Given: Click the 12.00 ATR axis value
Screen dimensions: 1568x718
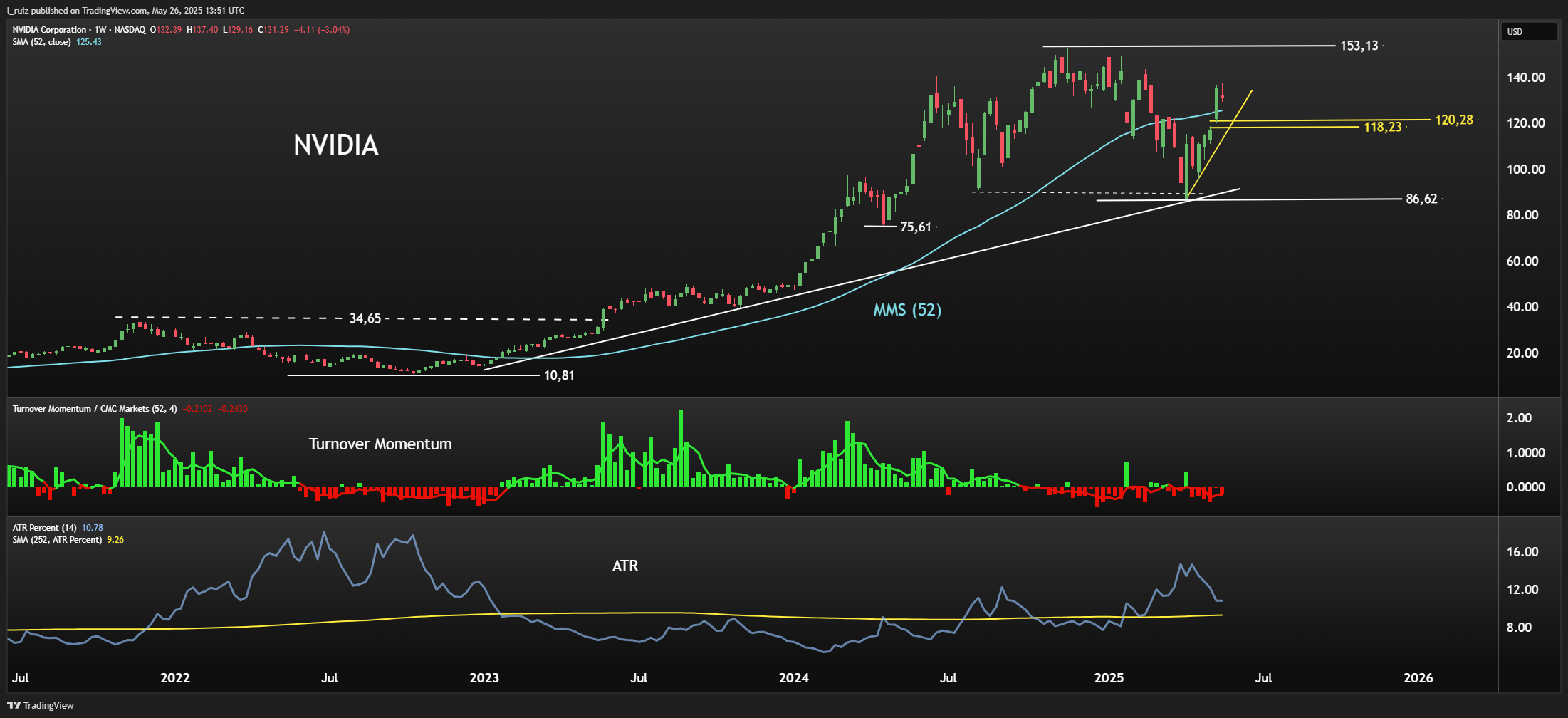Looking at the screenshot, I should (1522, 590).
